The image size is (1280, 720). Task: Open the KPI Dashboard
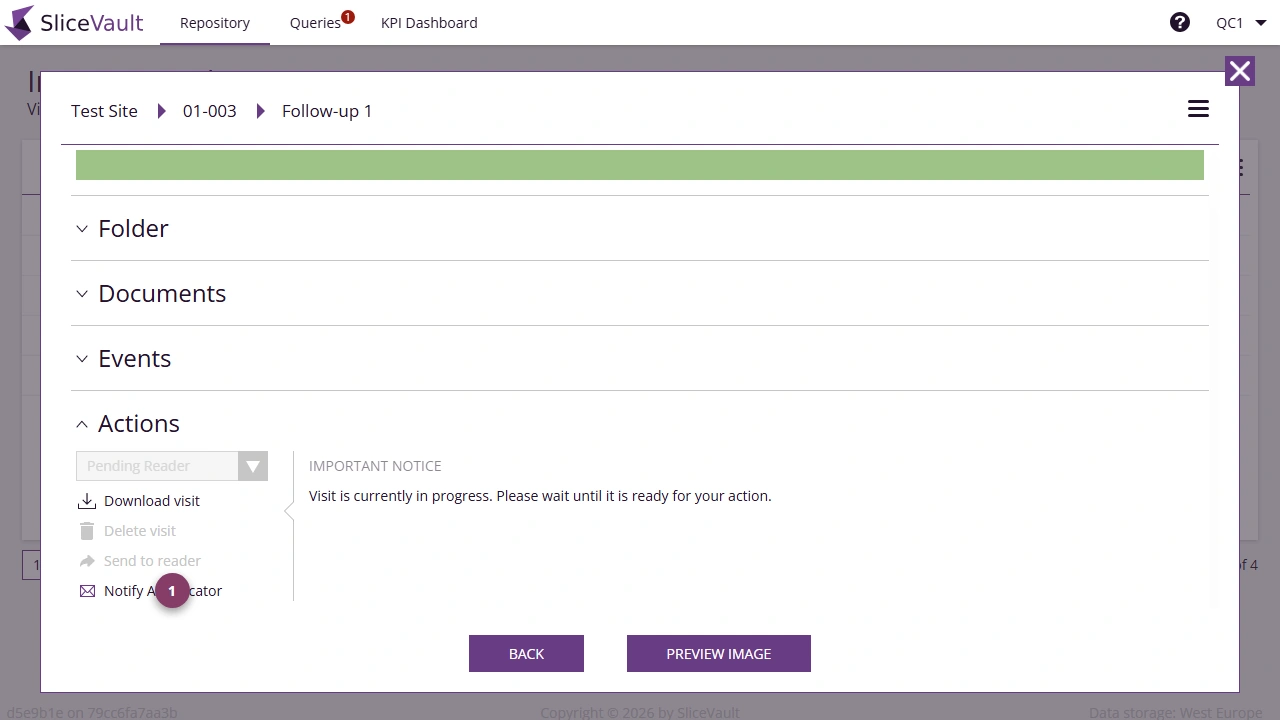[x=429, y=22]
